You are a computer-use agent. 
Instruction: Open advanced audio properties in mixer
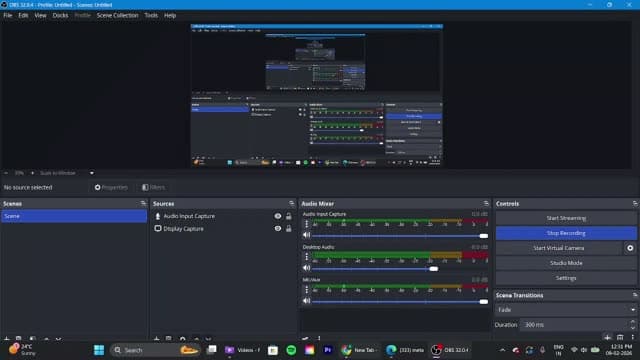(305, 338)
